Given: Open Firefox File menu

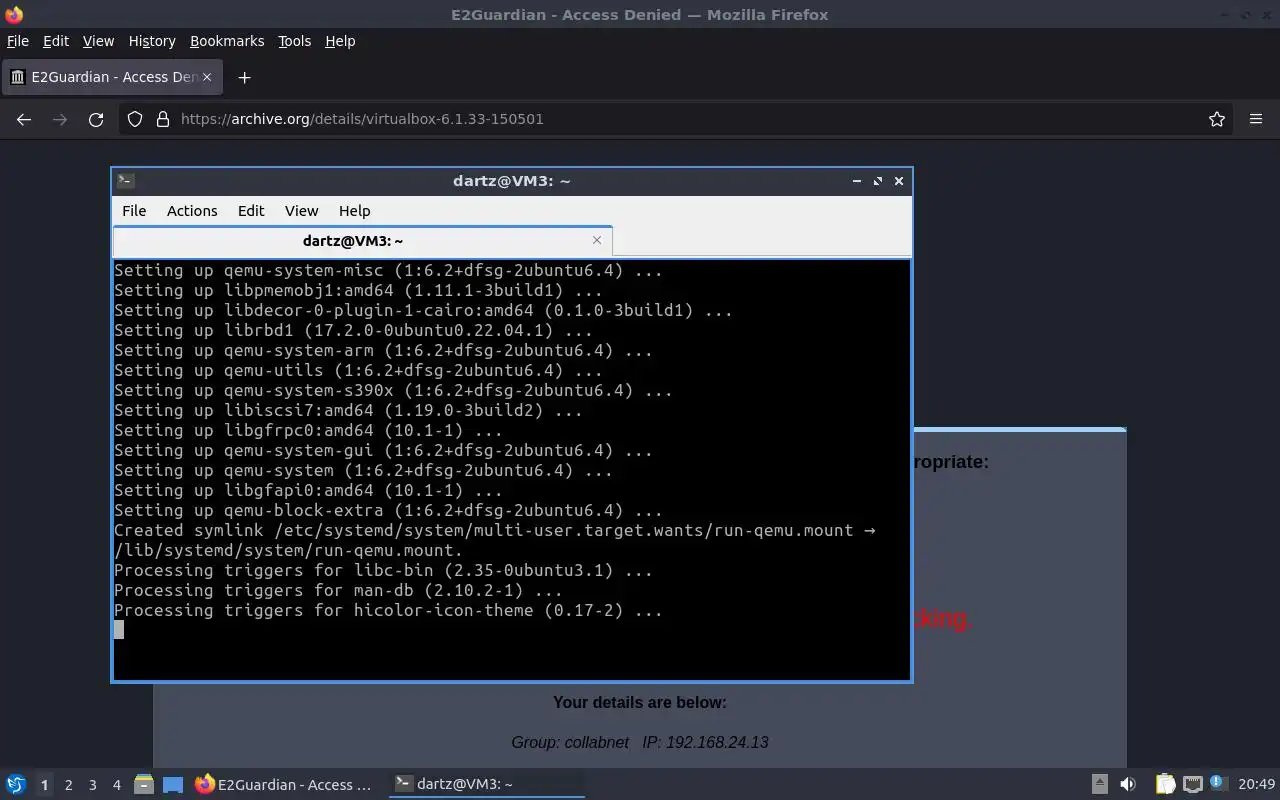Looking at the screenshot, I should [18, 41].
